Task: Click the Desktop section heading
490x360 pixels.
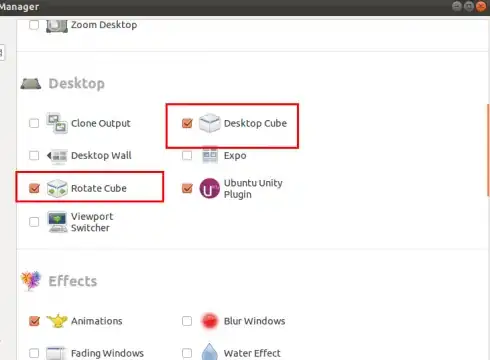Action: point(77,84)
